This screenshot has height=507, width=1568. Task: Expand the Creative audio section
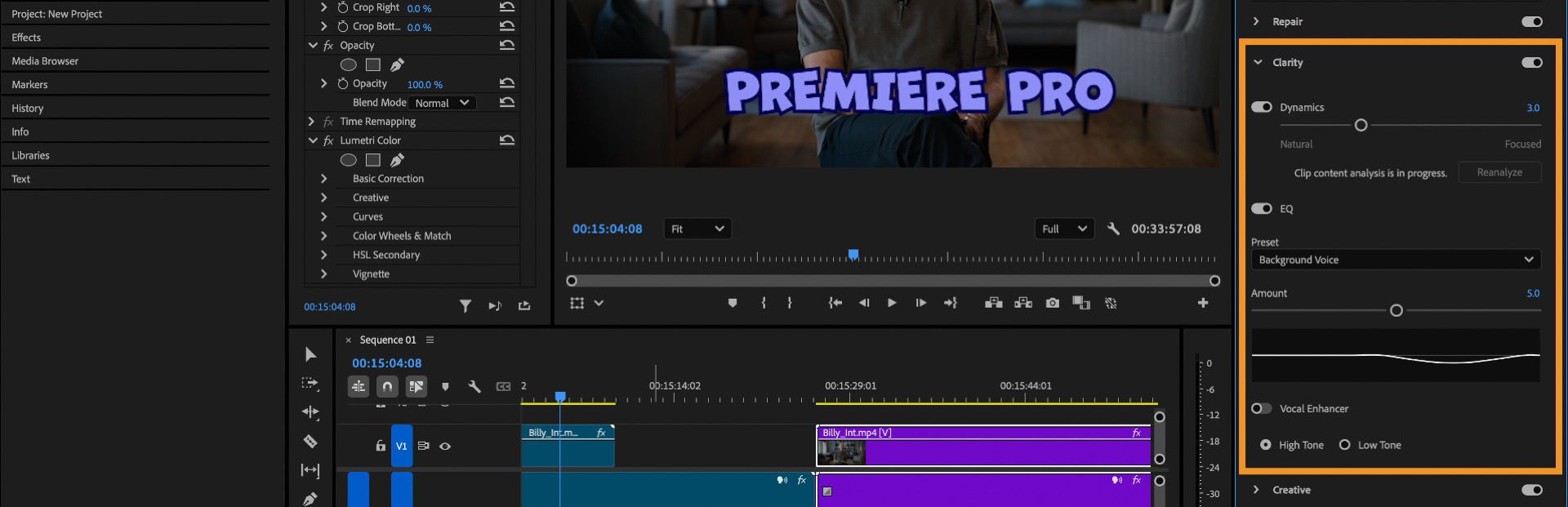tap(1256, 490)
